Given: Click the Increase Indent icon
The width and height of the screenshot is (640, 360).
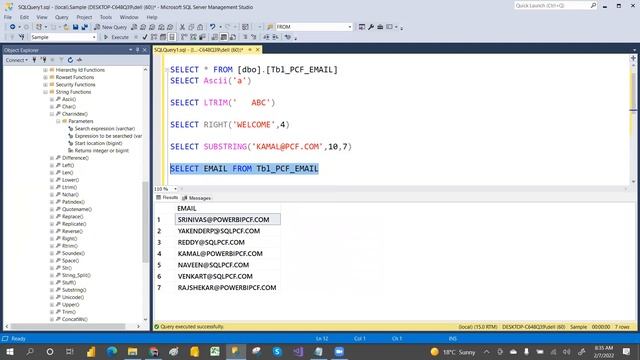Looking at the screenshot, I should (x=275, y=37).
